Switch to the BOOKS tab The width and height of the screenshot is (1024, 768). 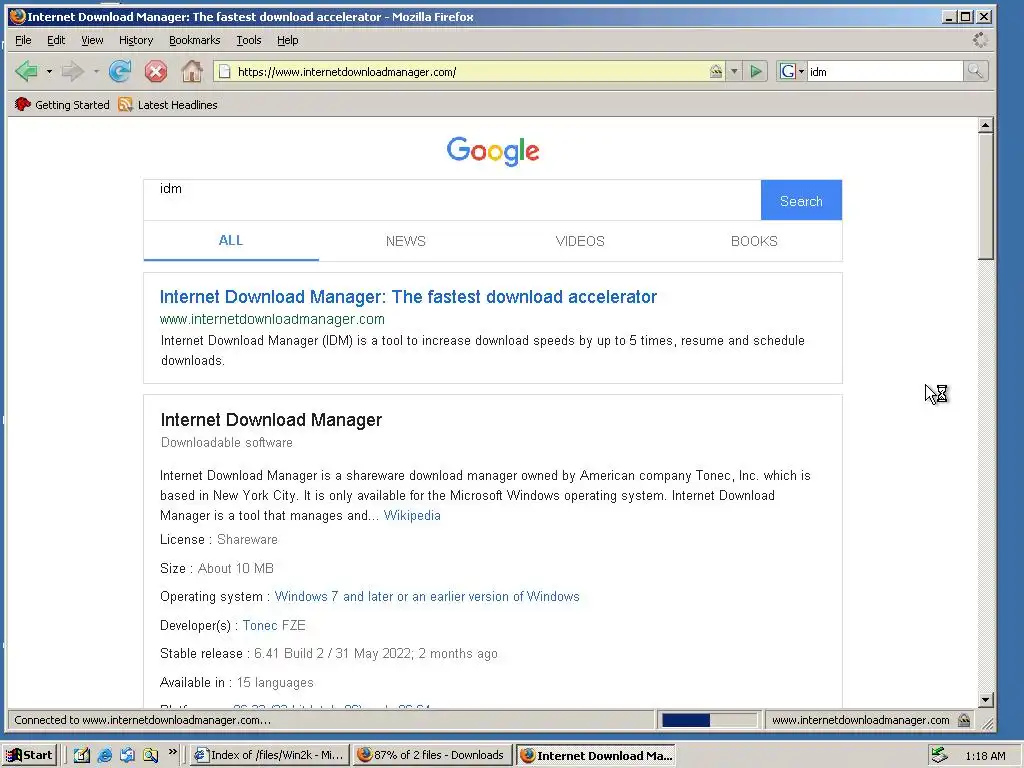coord(754,241)
